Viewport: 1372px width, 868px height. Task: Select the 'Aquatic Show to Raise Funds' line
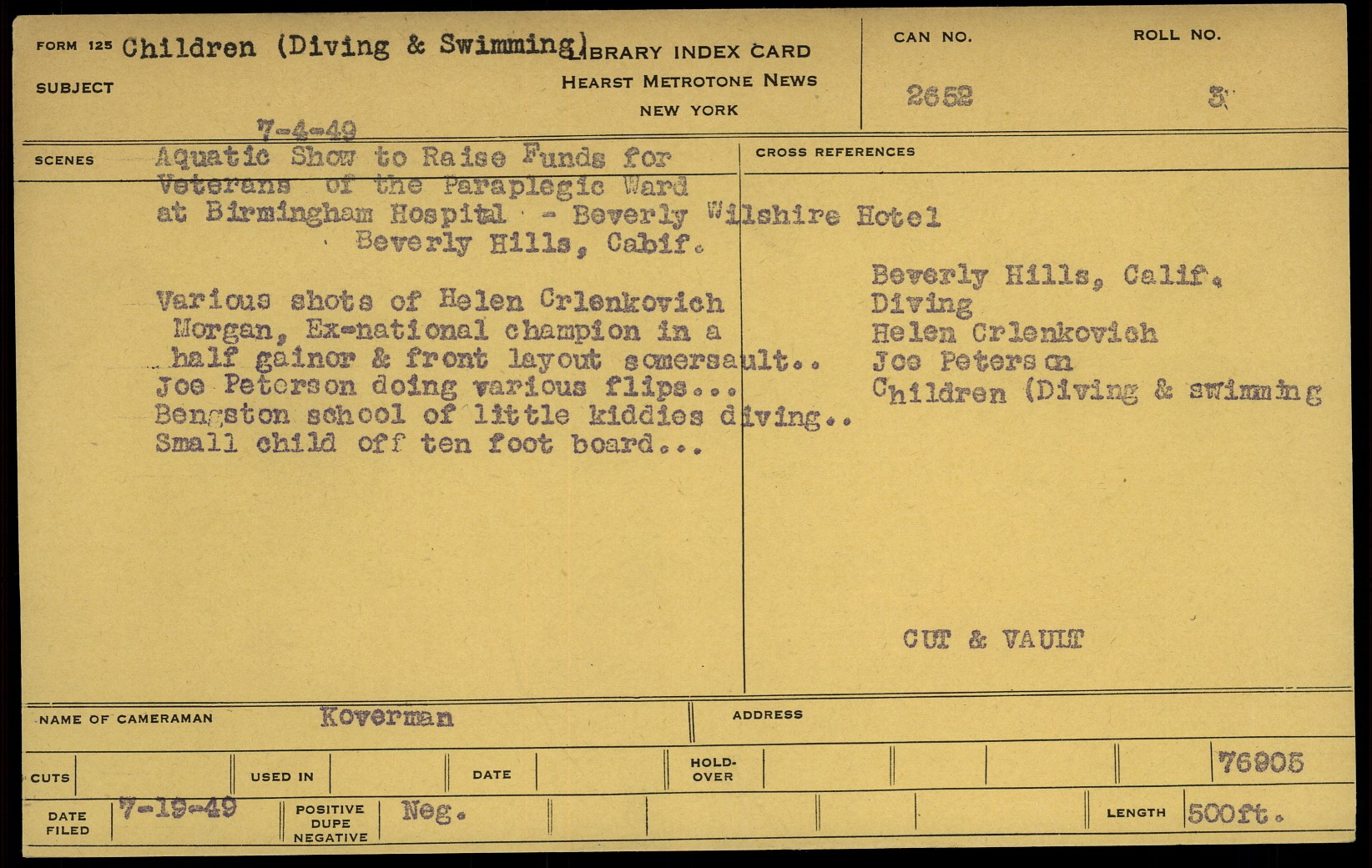point(412,157)
